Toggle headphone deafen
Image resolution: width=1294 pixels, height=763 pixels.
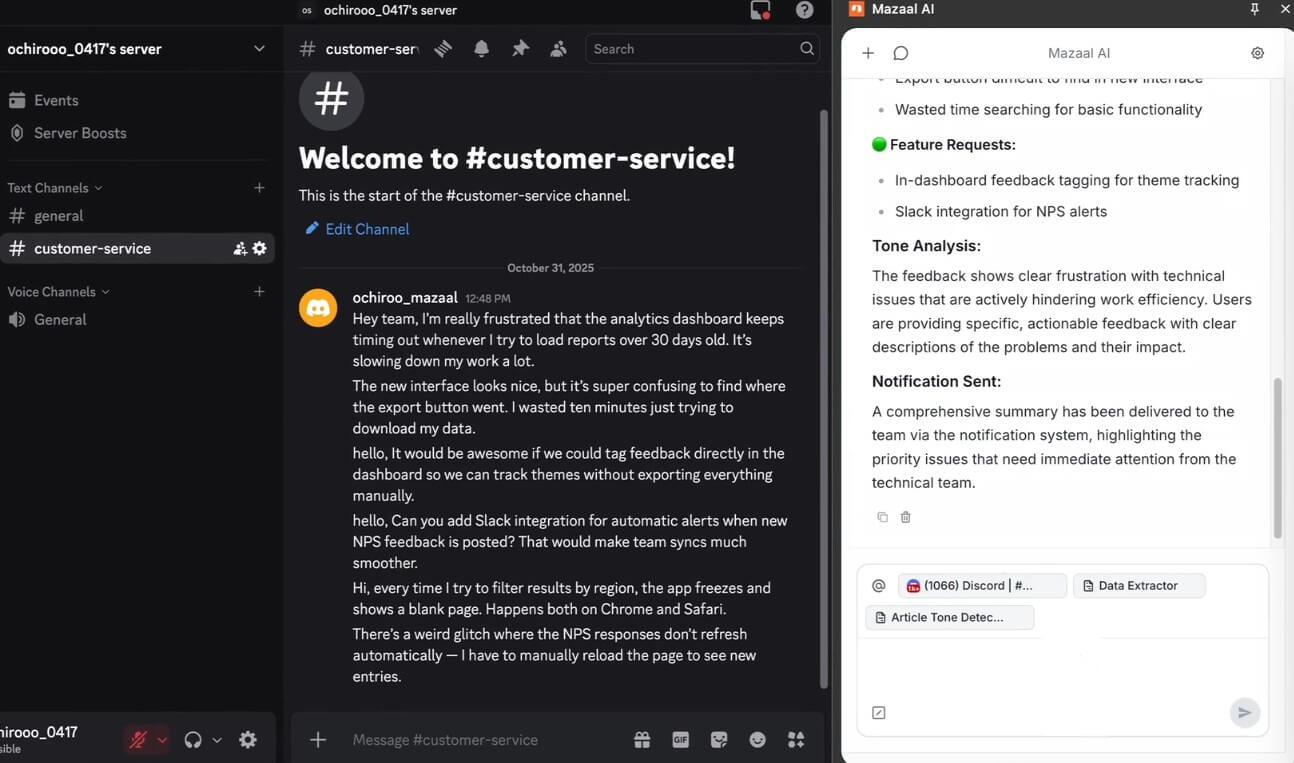193,740
